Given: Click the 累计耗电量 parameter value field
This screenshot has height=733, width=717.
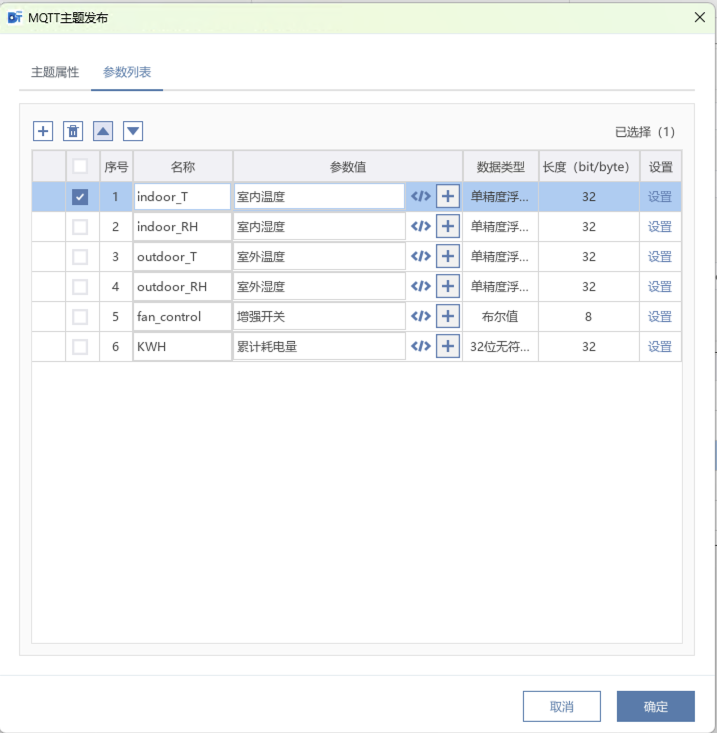Looking at the screenshot, I should click(318, 347).
